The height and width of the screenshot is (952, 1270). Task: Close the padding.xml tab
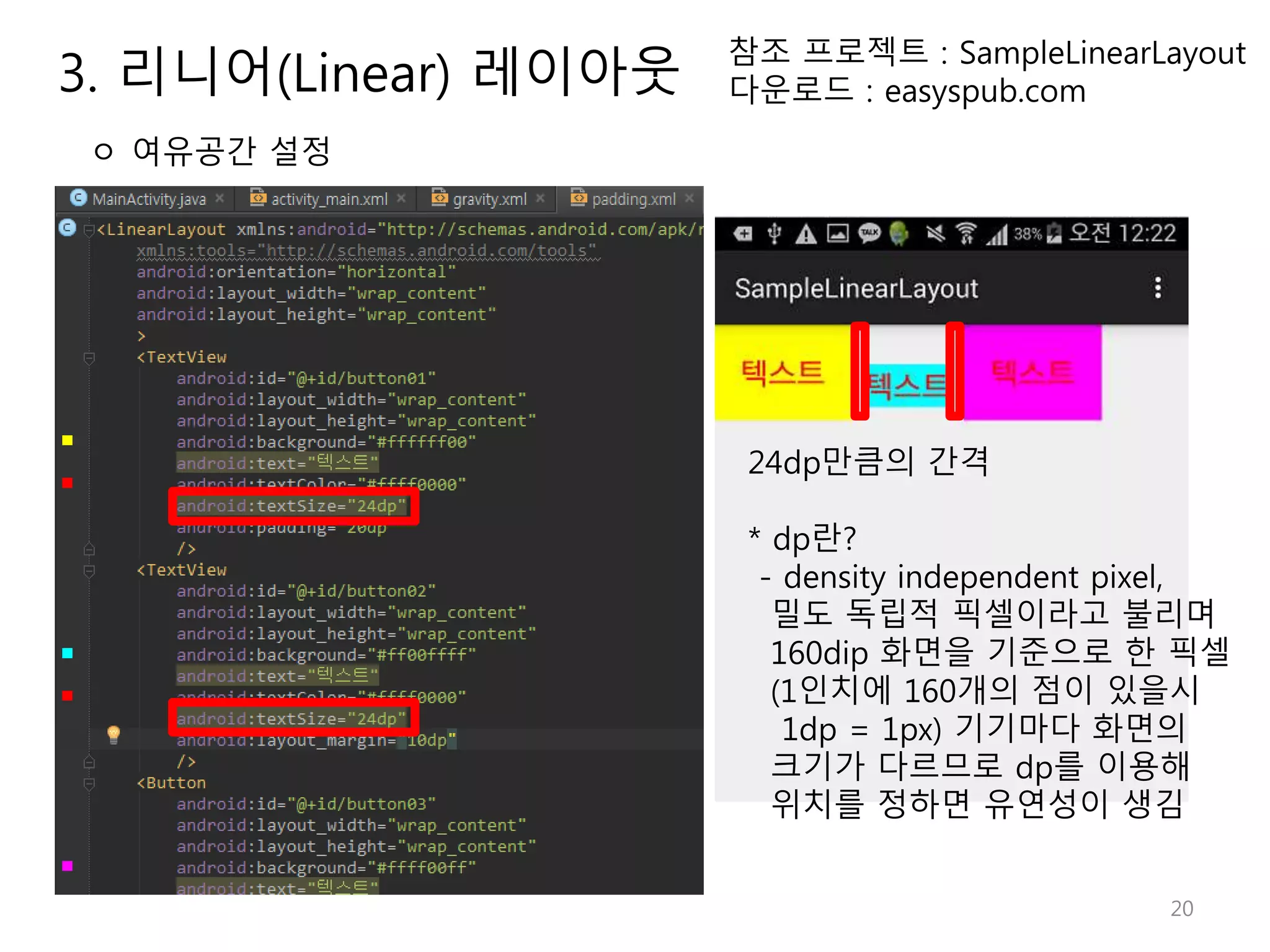click(x=689, y=198)
